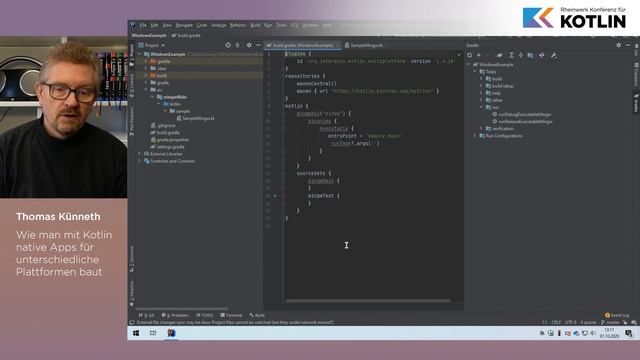
Task: Open the View menu
Action: click(167, 25)
